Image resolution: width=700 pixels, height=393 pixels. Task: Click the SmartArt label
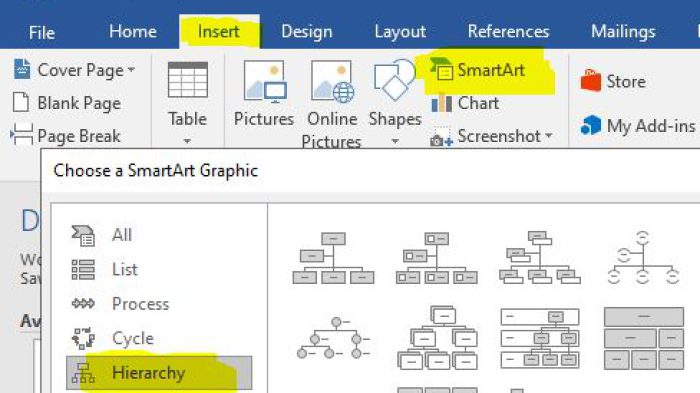tap(491, 70)
